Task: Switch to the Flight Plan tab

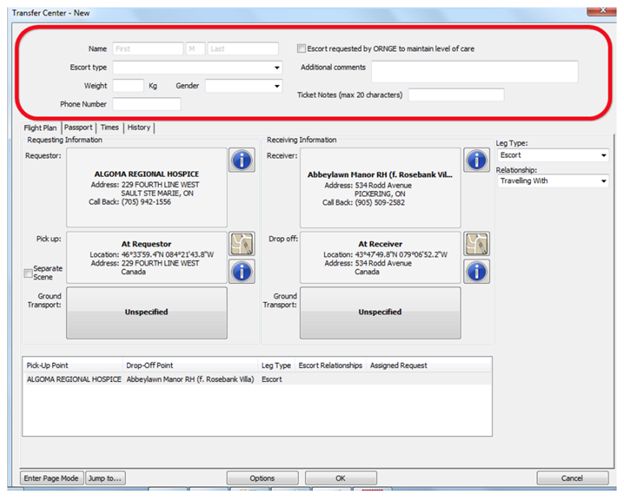Action: (x=40, y=128)
